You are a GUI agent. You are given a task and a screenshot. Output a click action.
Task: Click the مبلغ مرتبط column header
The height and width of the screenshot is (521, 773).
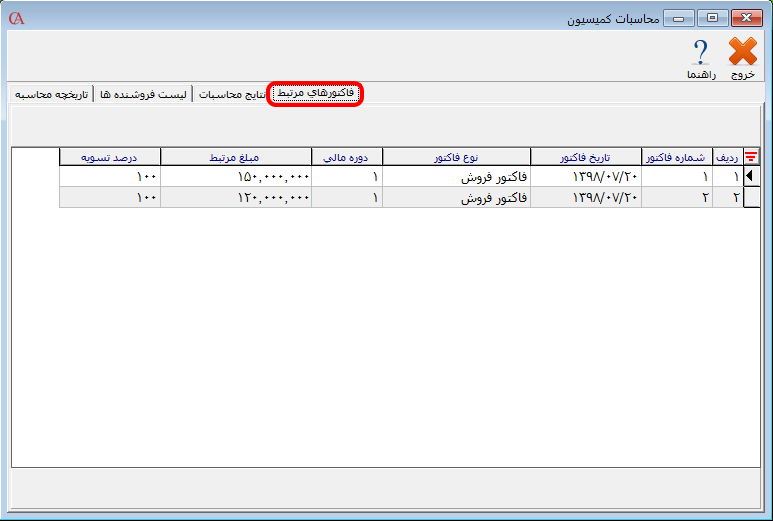pyautogui.click(x=235, y=157)
